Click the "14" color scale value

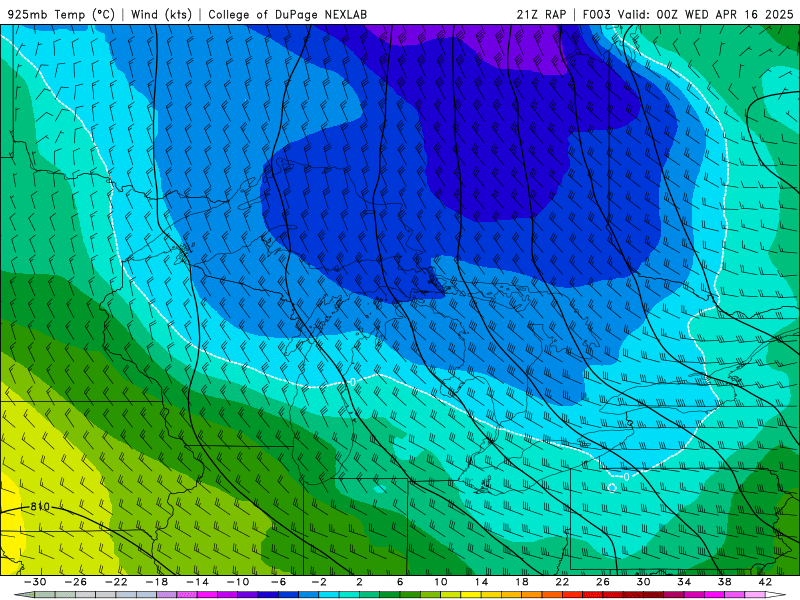tap(481, 582)
